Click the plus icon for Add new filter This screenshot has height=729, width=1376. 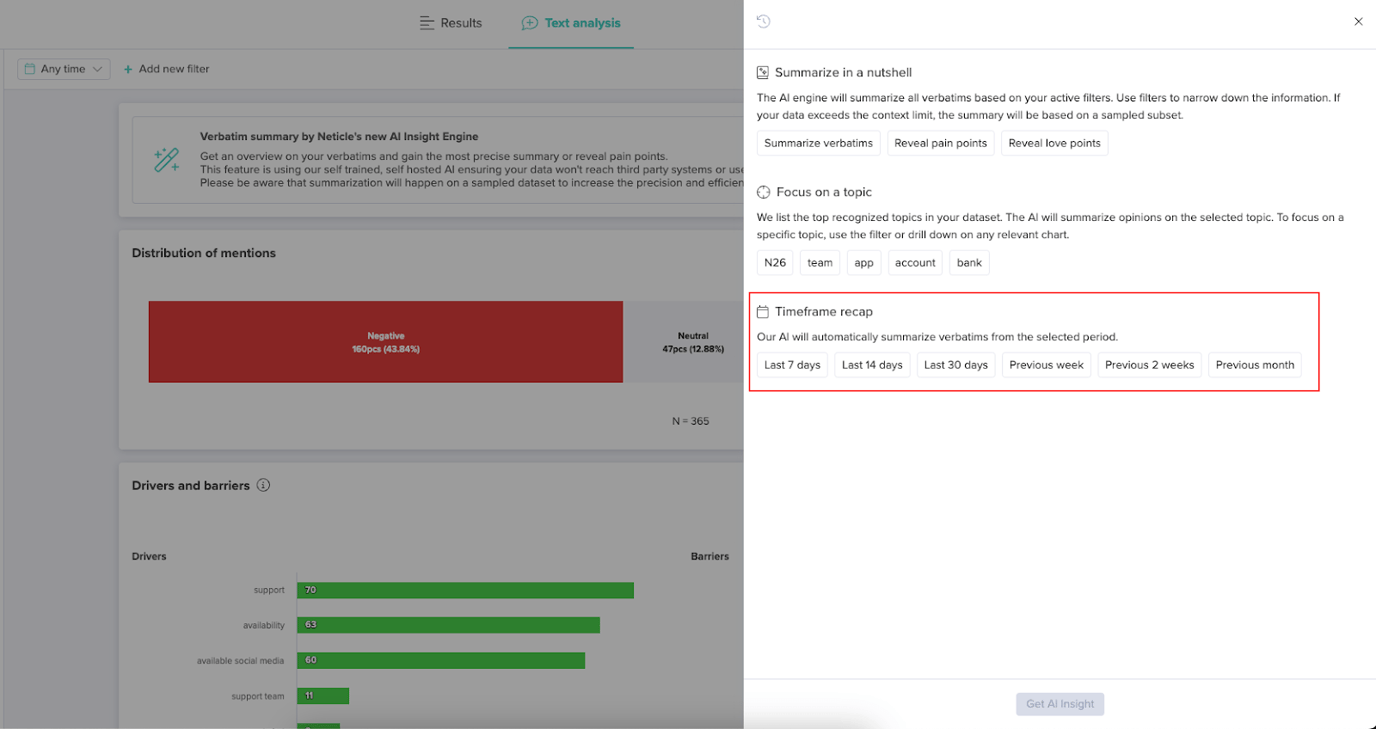(x=128, y=69)
